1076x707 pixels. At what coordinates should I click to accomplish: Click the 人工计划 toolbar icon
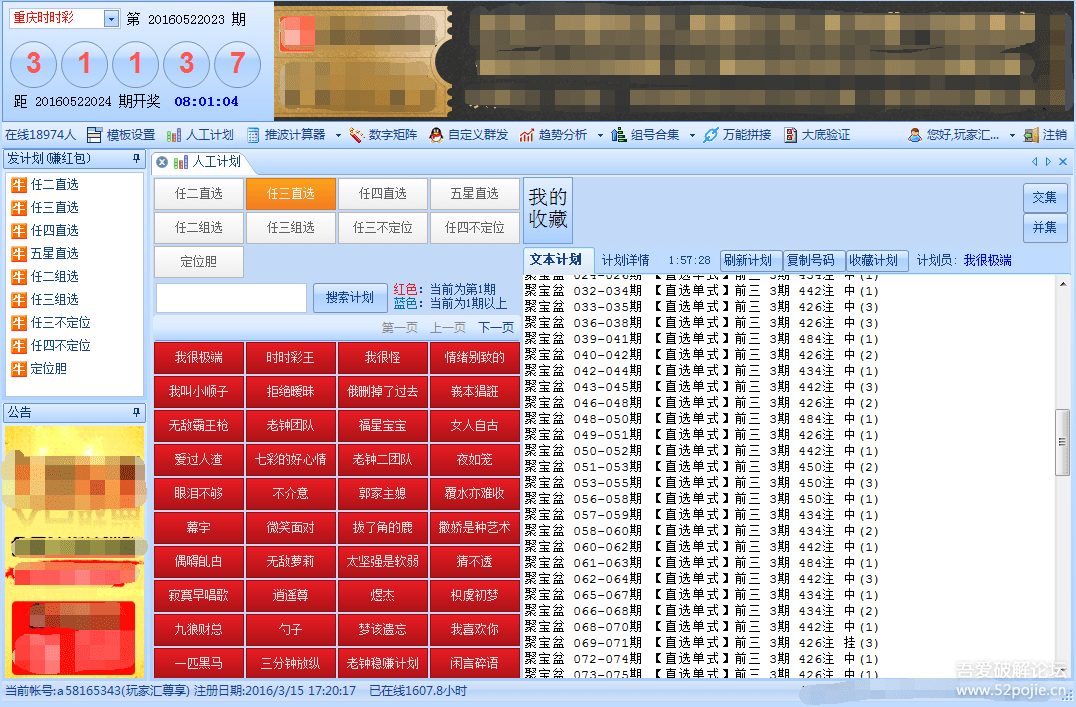click(174, 135)
